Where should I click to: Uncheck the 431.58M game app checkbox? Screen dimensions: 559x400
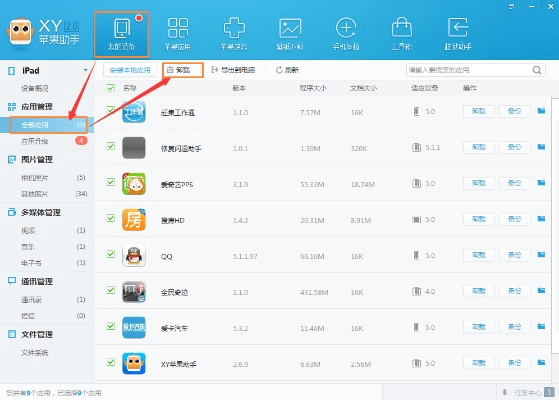coord(111,290)
